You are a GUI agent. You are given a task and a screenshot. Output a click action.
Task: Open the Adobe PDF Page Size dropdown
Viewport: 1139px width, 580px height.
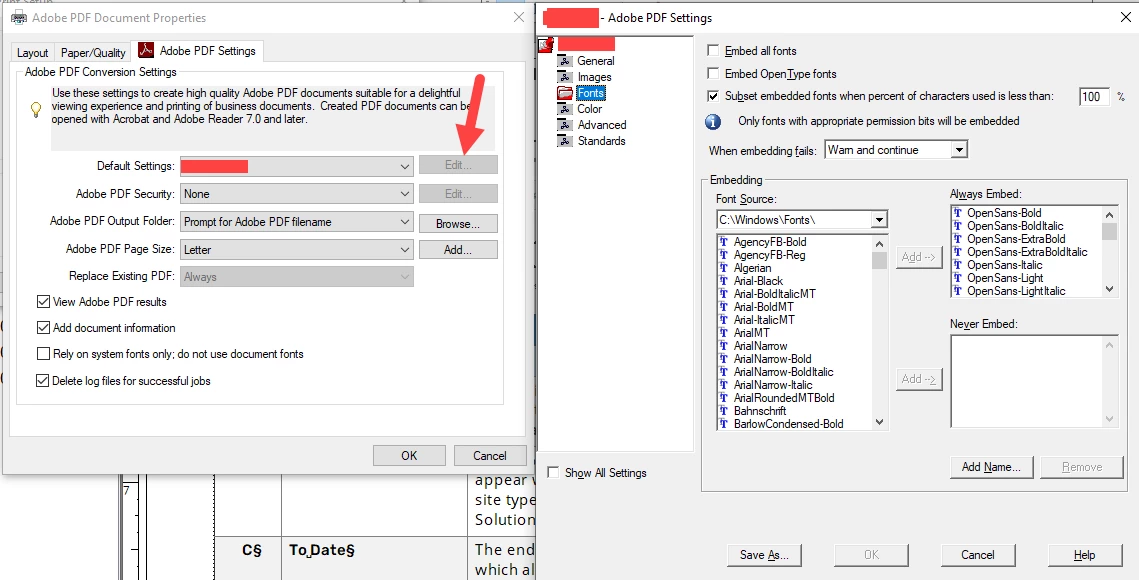[x=296, y=249]
